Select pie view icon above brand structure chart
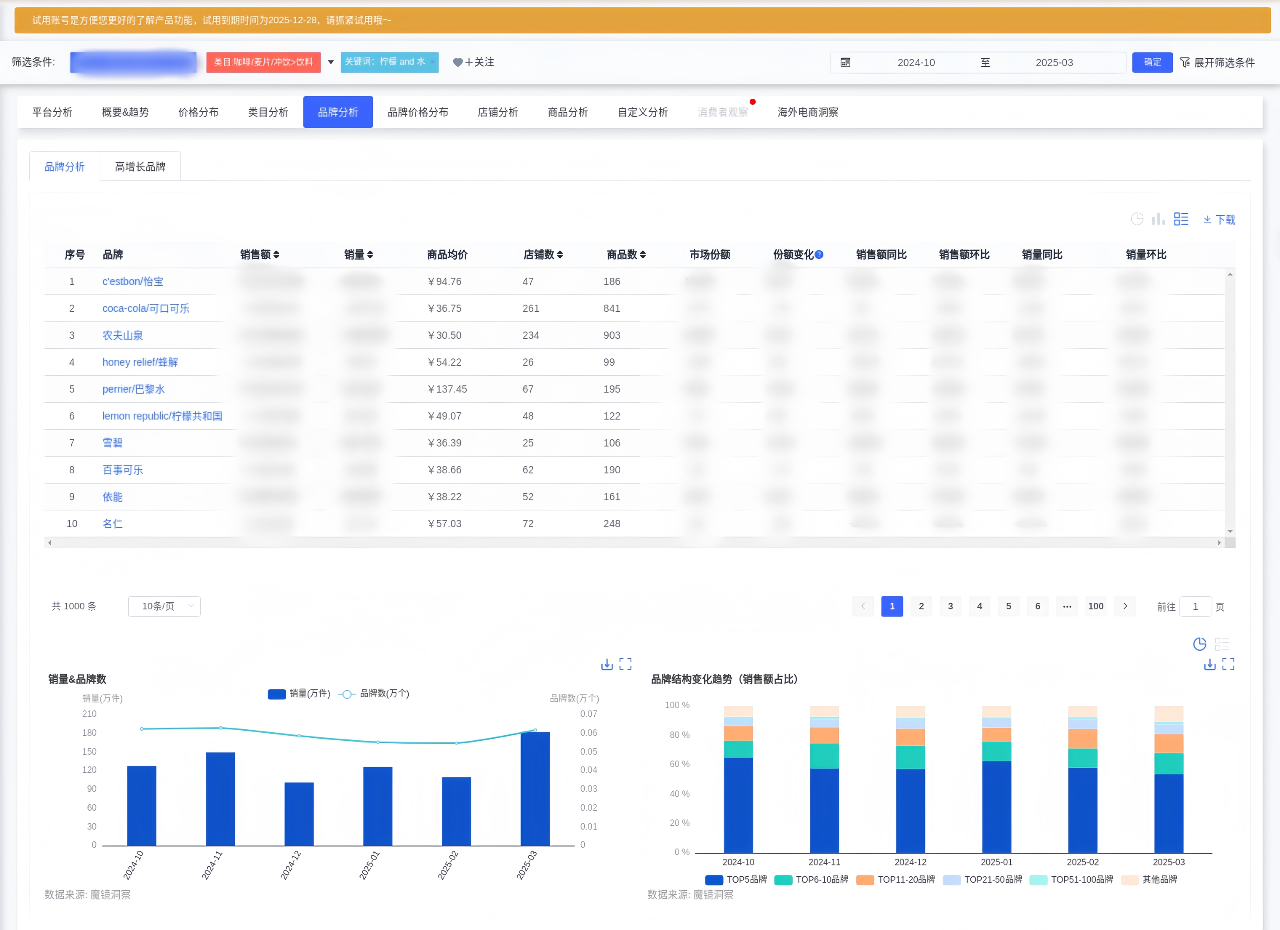 [x=1200, y=644]
